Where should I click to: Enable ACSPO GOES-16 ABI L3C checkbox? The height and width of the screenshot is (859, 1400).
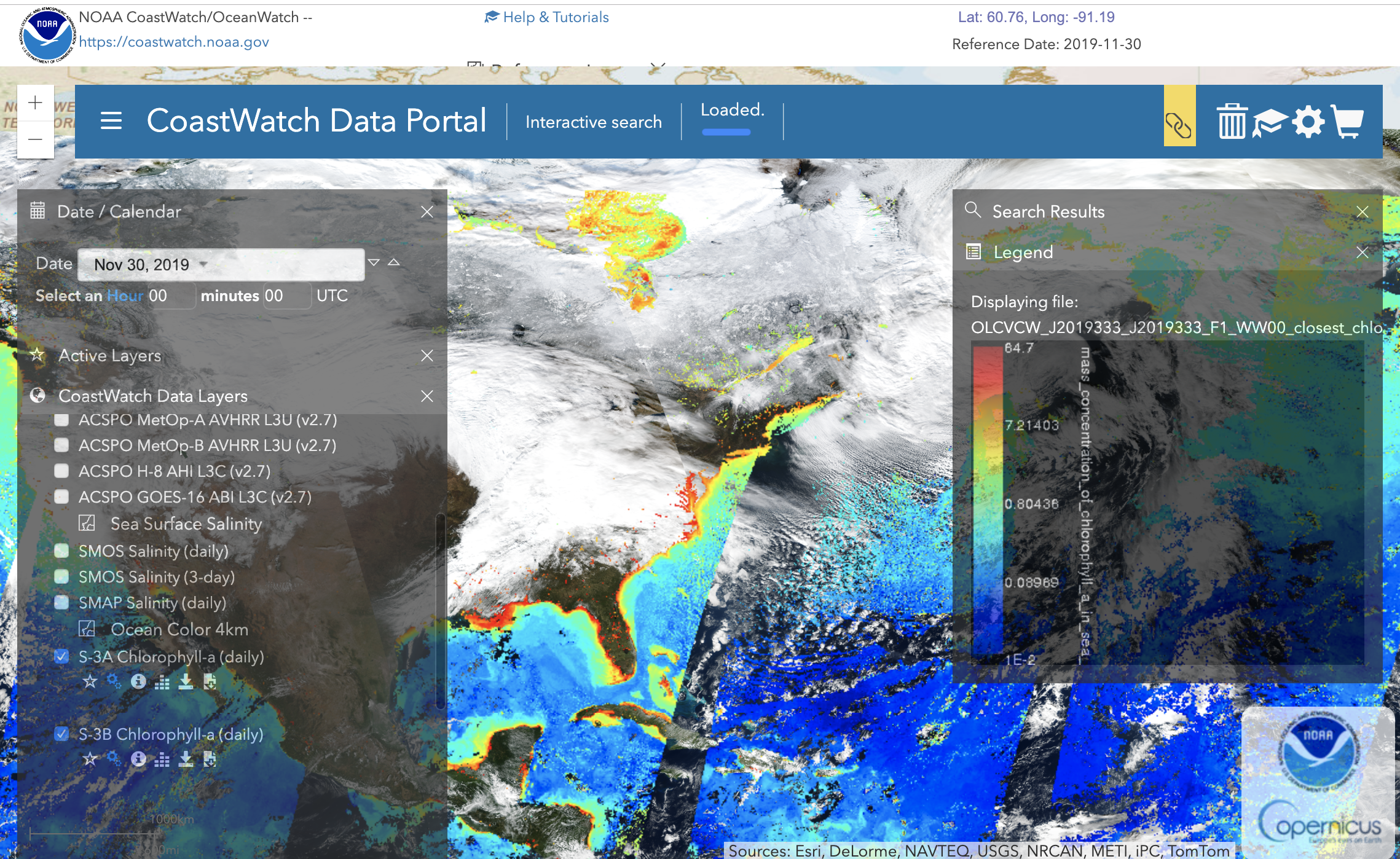point(61,496)
